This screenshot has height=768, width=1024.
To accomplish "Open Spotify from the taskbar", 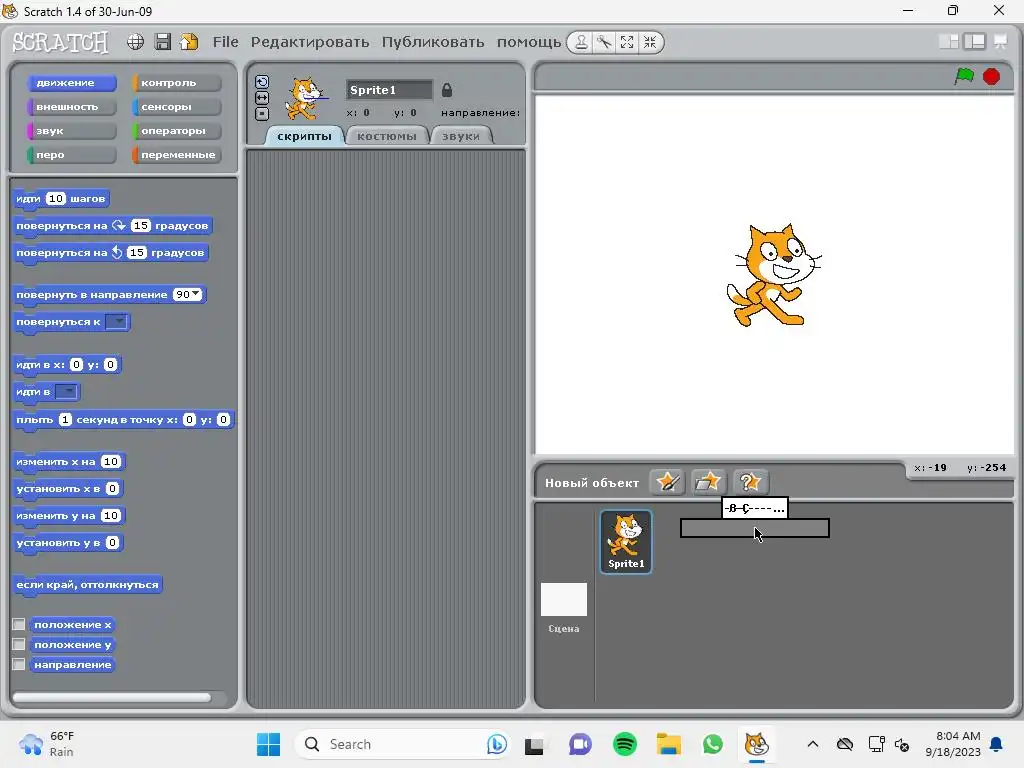I will [624, 744].
